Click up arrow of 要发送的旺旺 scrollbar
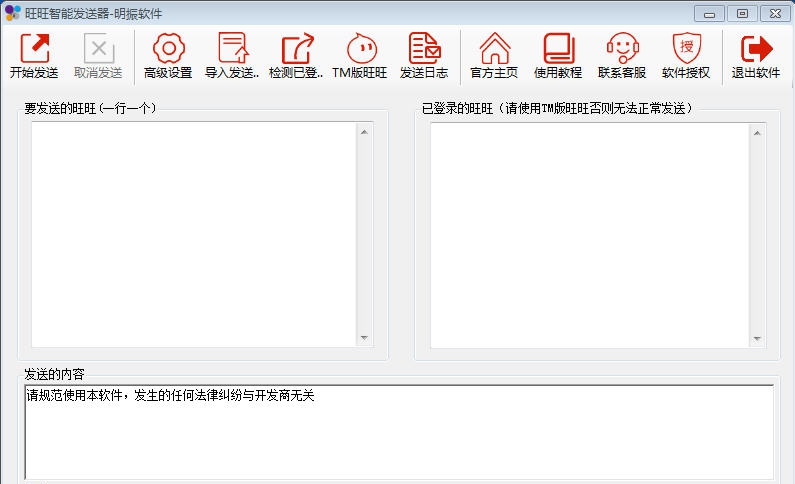Screen dimensions: 795x484 (364, 132)
